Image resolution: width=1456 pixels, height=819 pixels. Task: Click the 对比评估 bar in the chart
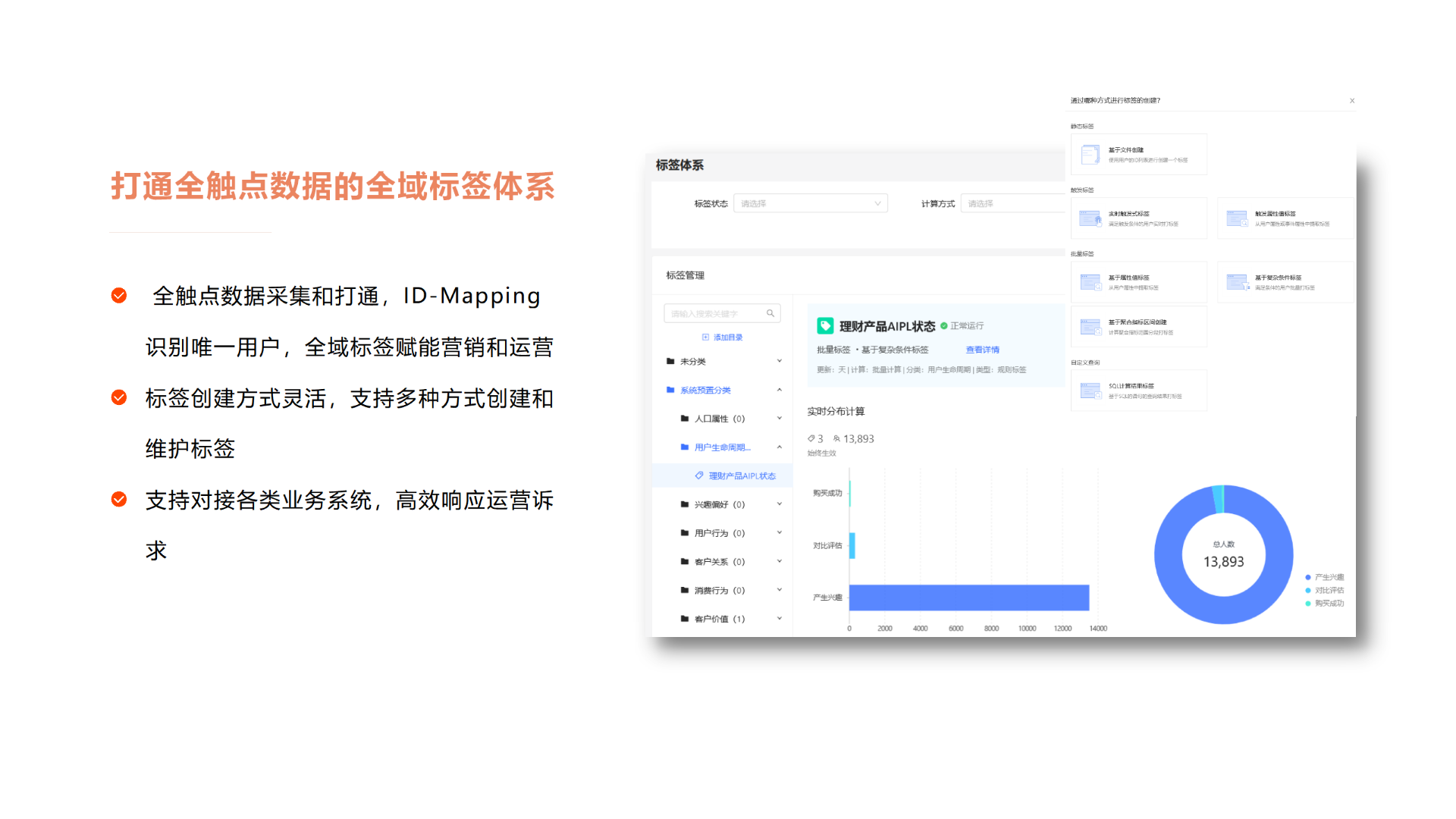click(852, 545)
